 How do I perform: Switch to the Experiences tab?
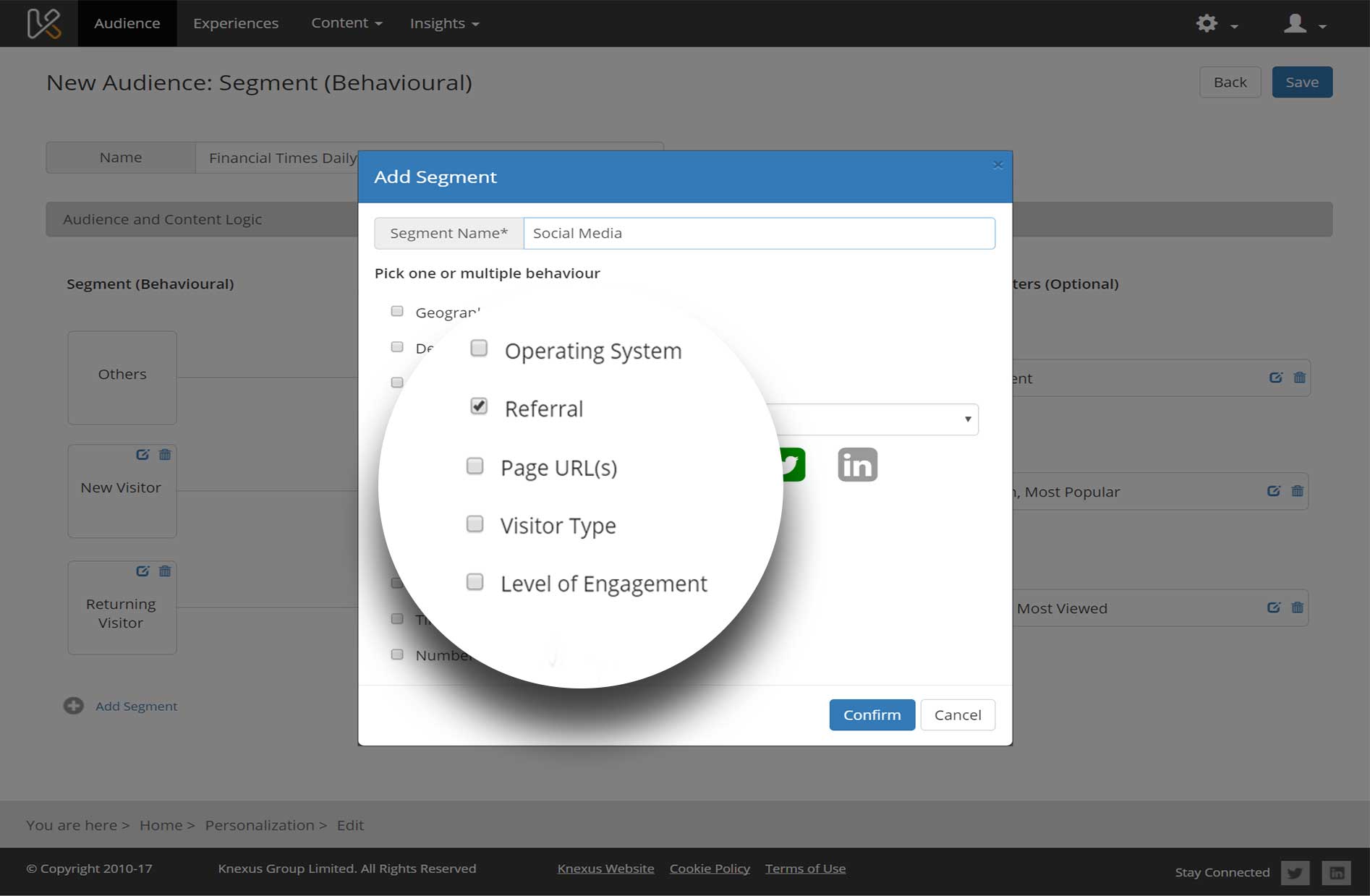tap(236, 24)
